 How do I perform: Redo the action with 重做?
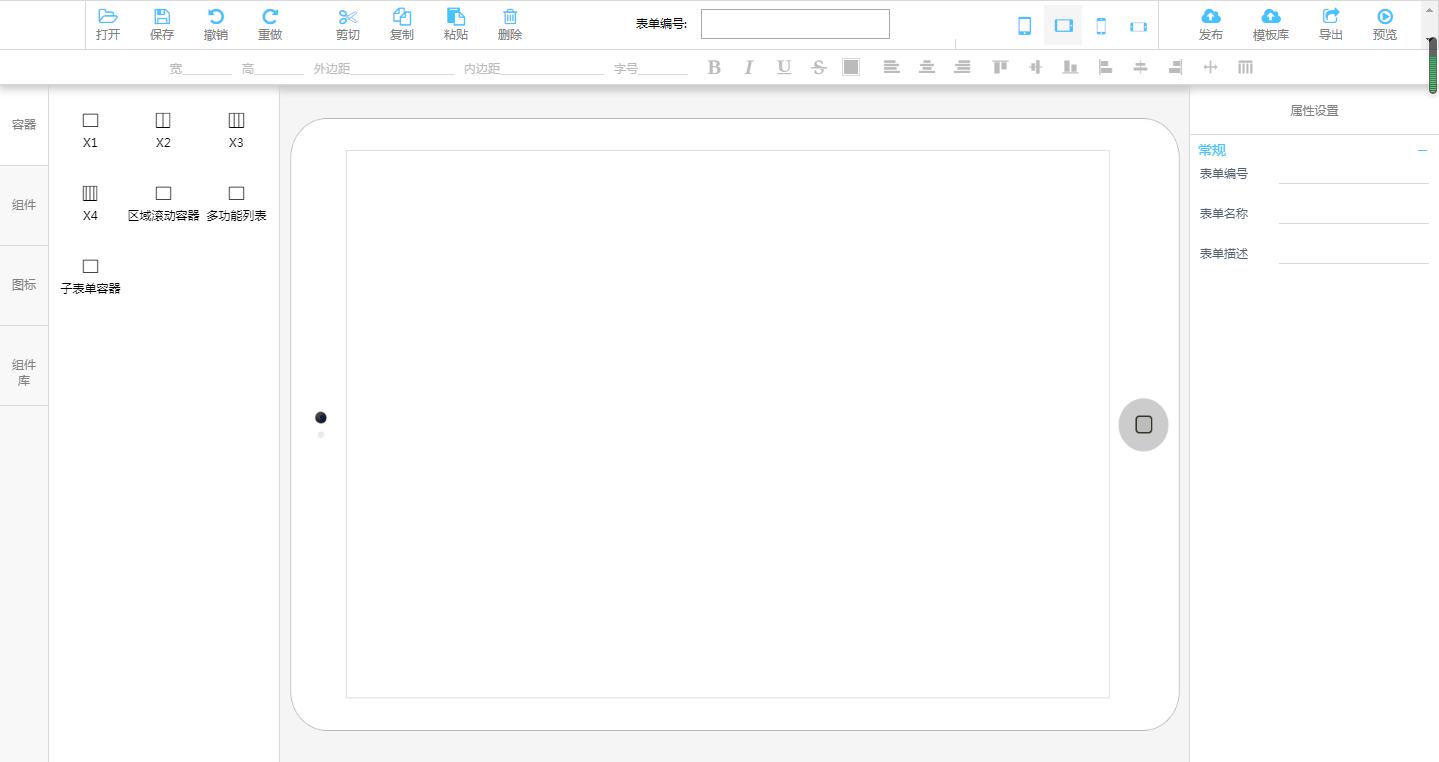(270, 25)
